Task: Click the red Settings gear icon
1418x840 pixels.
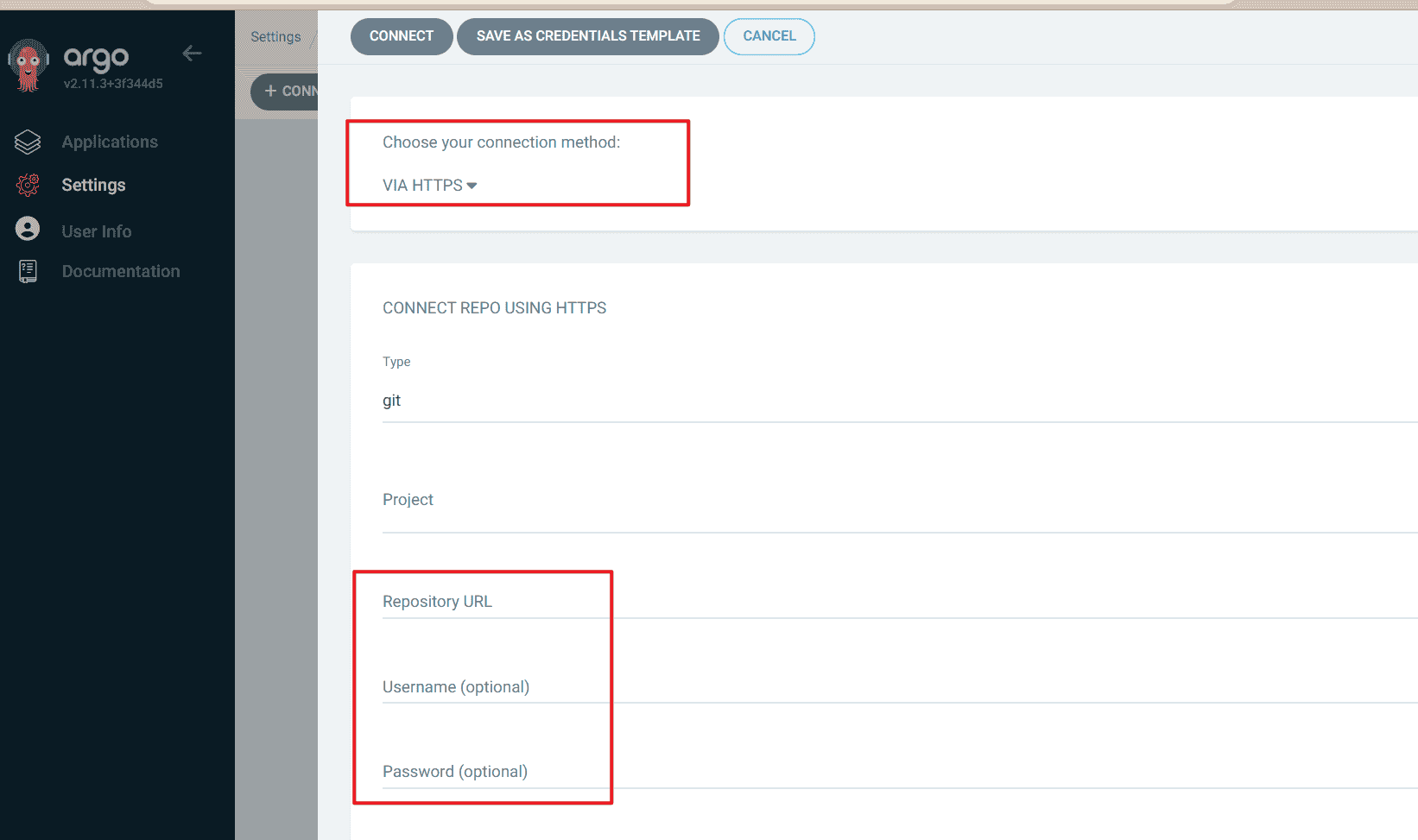Action: tap(28, 185)
